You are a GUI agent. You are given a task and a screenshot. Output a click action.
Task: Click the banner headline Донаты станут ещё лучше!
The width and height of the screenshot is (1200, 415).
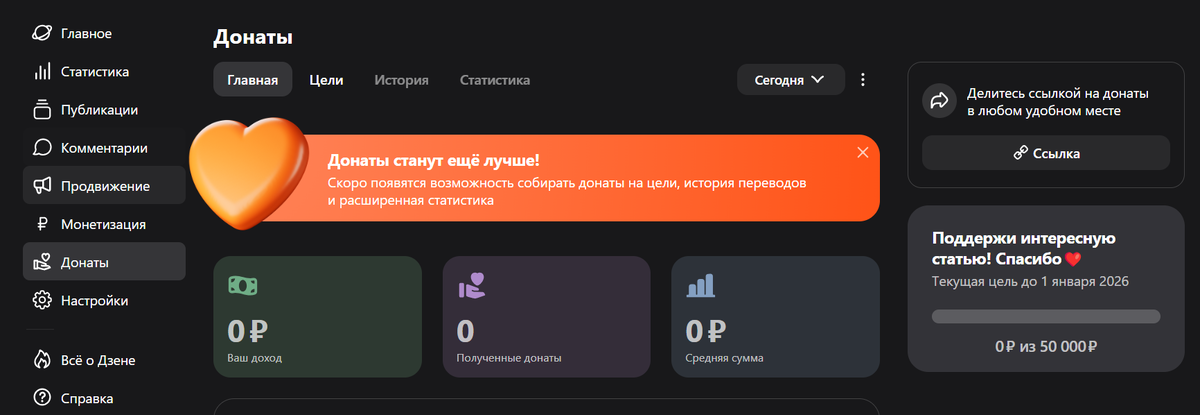(434, 160)
